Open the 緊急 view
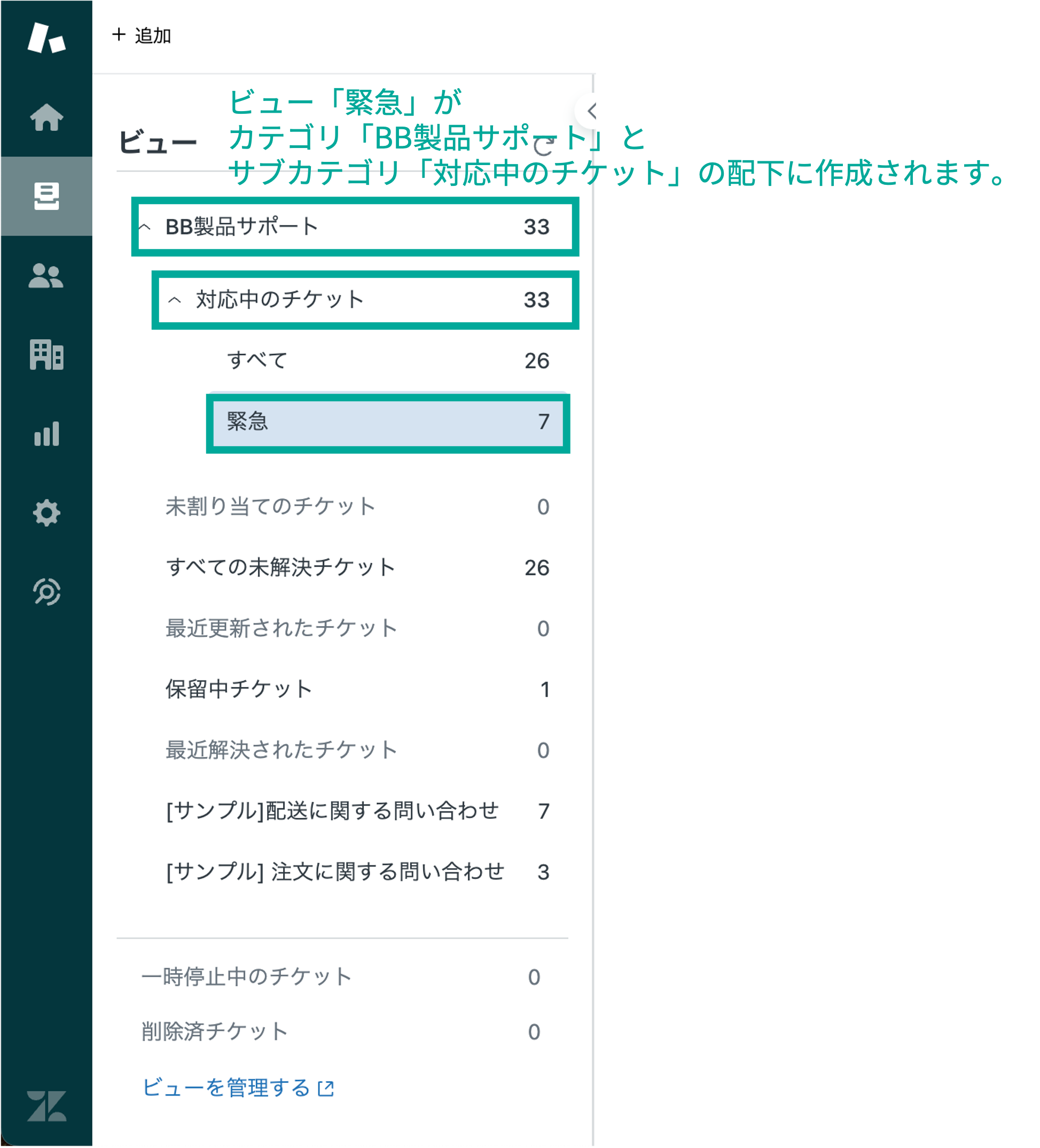1040x1148 pixels. coord(388,423)
